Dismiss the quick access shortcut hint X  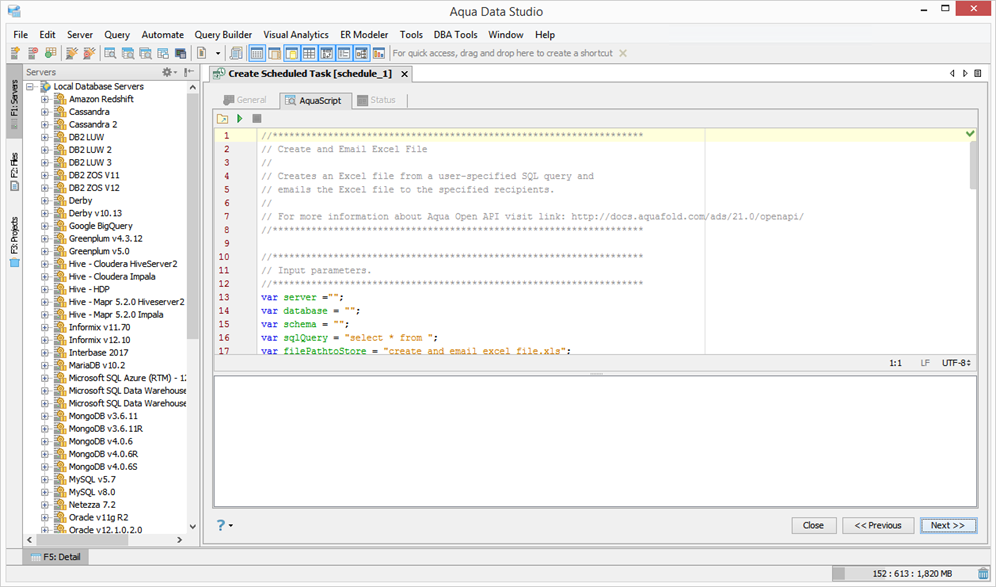point(623,53)
